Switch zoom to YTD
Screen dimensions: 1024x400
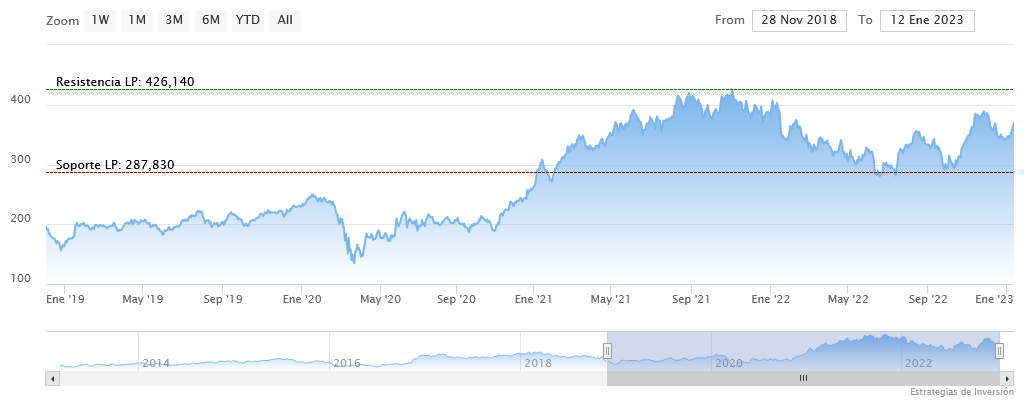(x=247, y=20)
